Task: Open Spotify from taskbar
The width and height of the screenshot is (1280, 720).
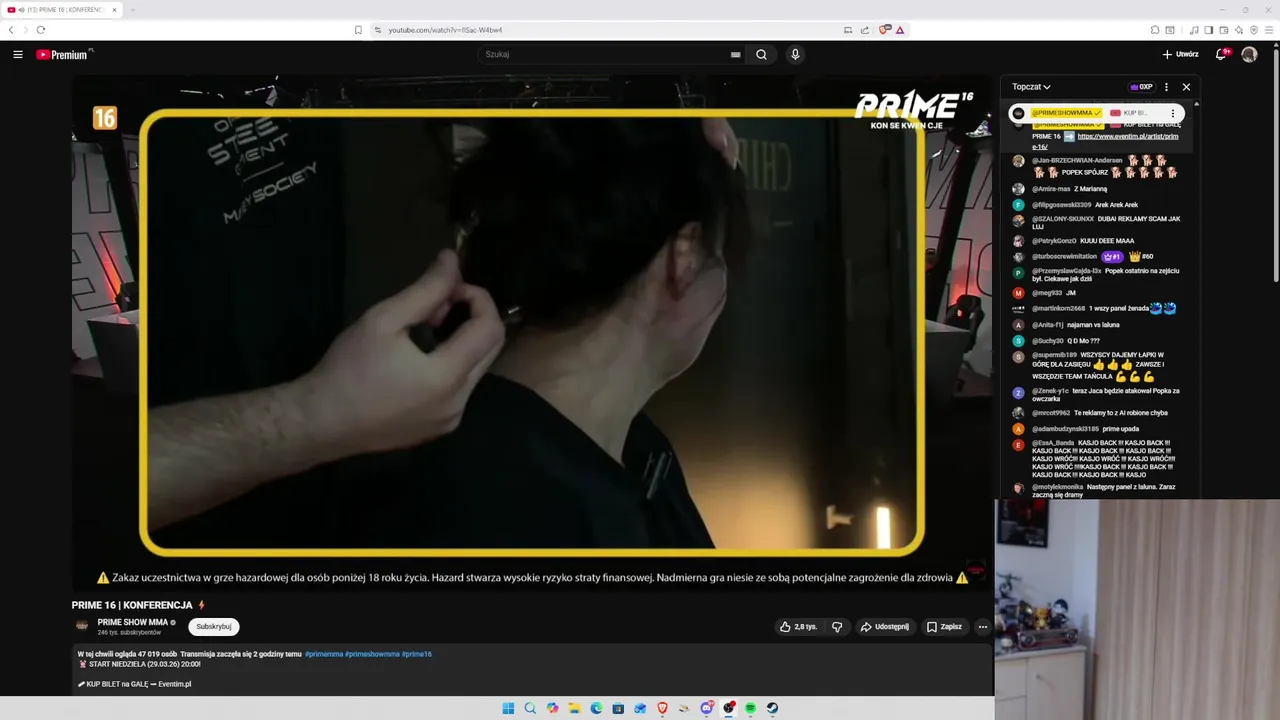Action: 750,708
